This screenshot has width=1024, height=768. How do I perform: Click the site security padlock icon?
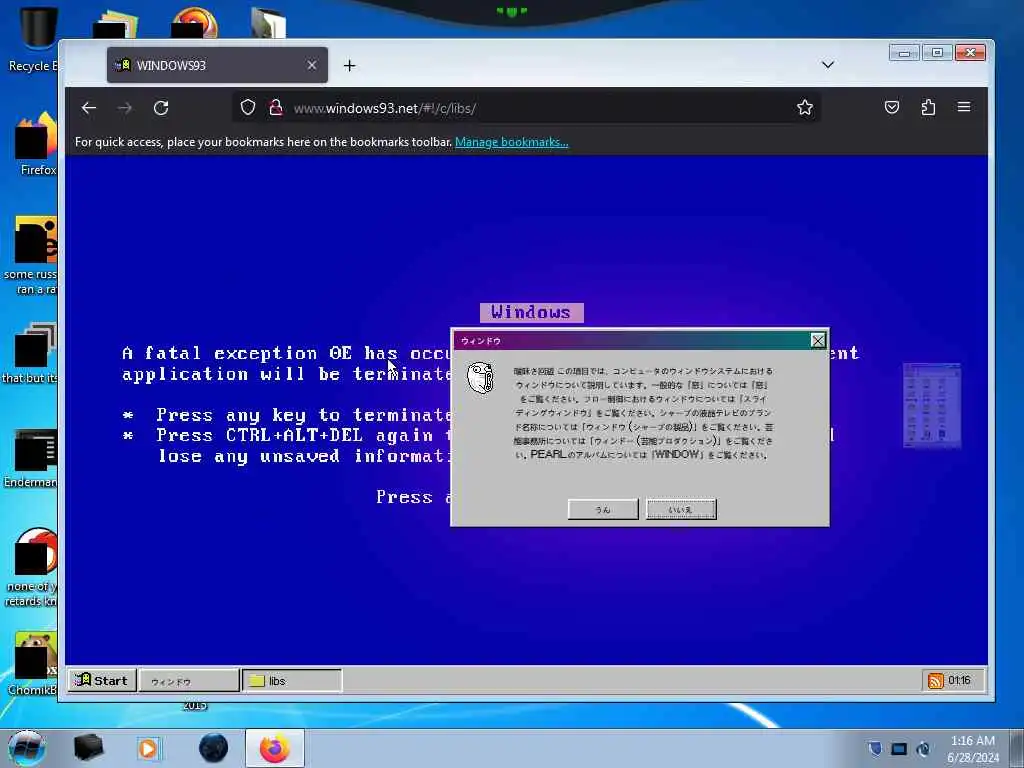point(276,107)
